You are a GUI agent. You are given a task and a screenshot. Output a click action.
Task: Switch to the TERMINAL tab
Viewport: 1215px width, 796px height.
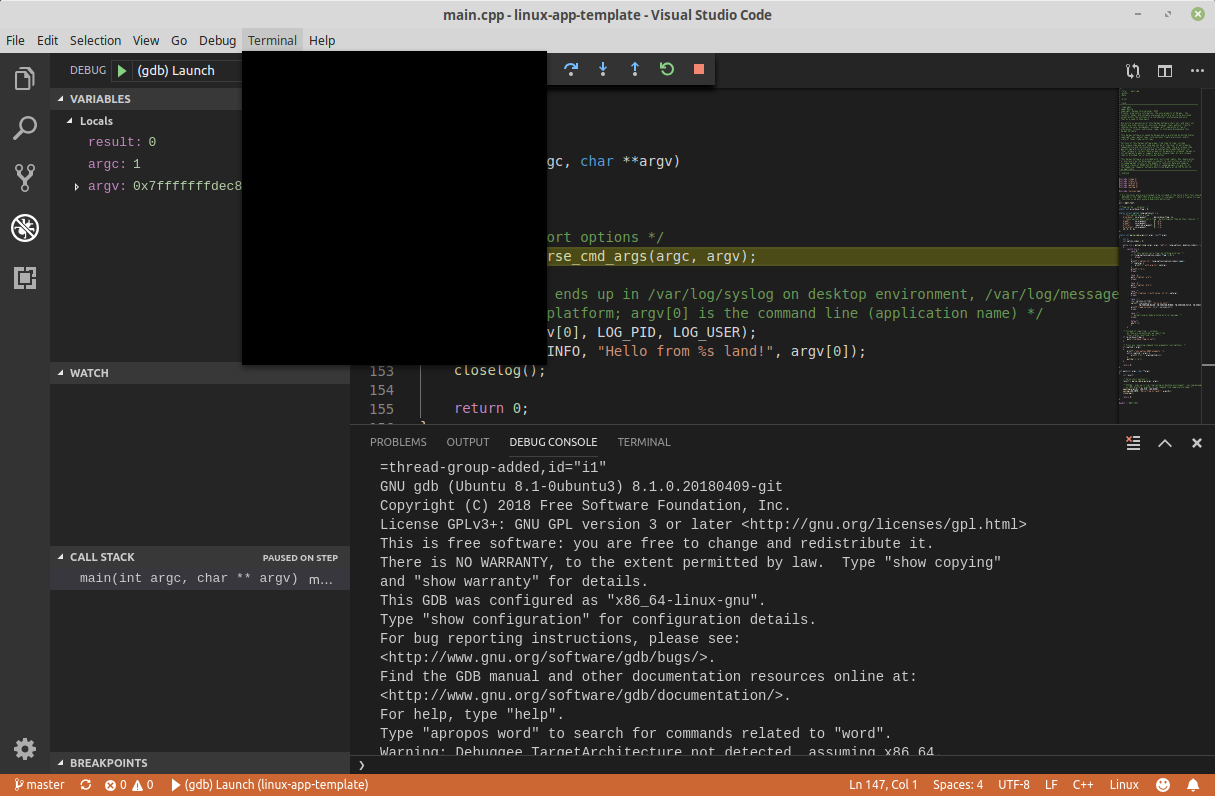[x=643, y=441]
